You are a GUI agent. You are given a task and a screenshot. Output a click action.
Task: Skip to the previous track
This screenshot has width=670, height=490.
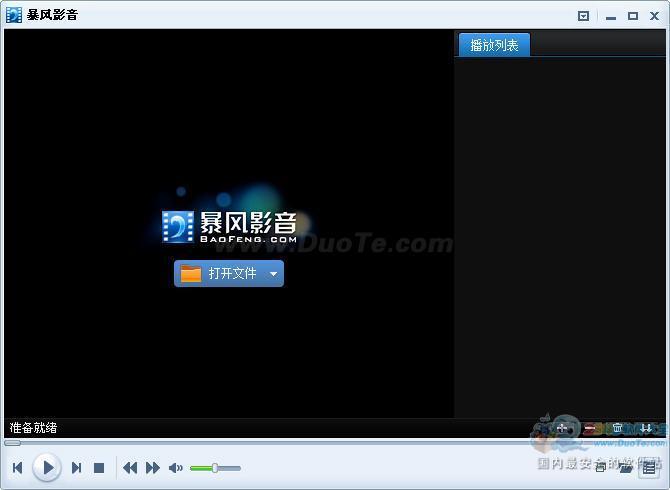[x=17, y=468]
